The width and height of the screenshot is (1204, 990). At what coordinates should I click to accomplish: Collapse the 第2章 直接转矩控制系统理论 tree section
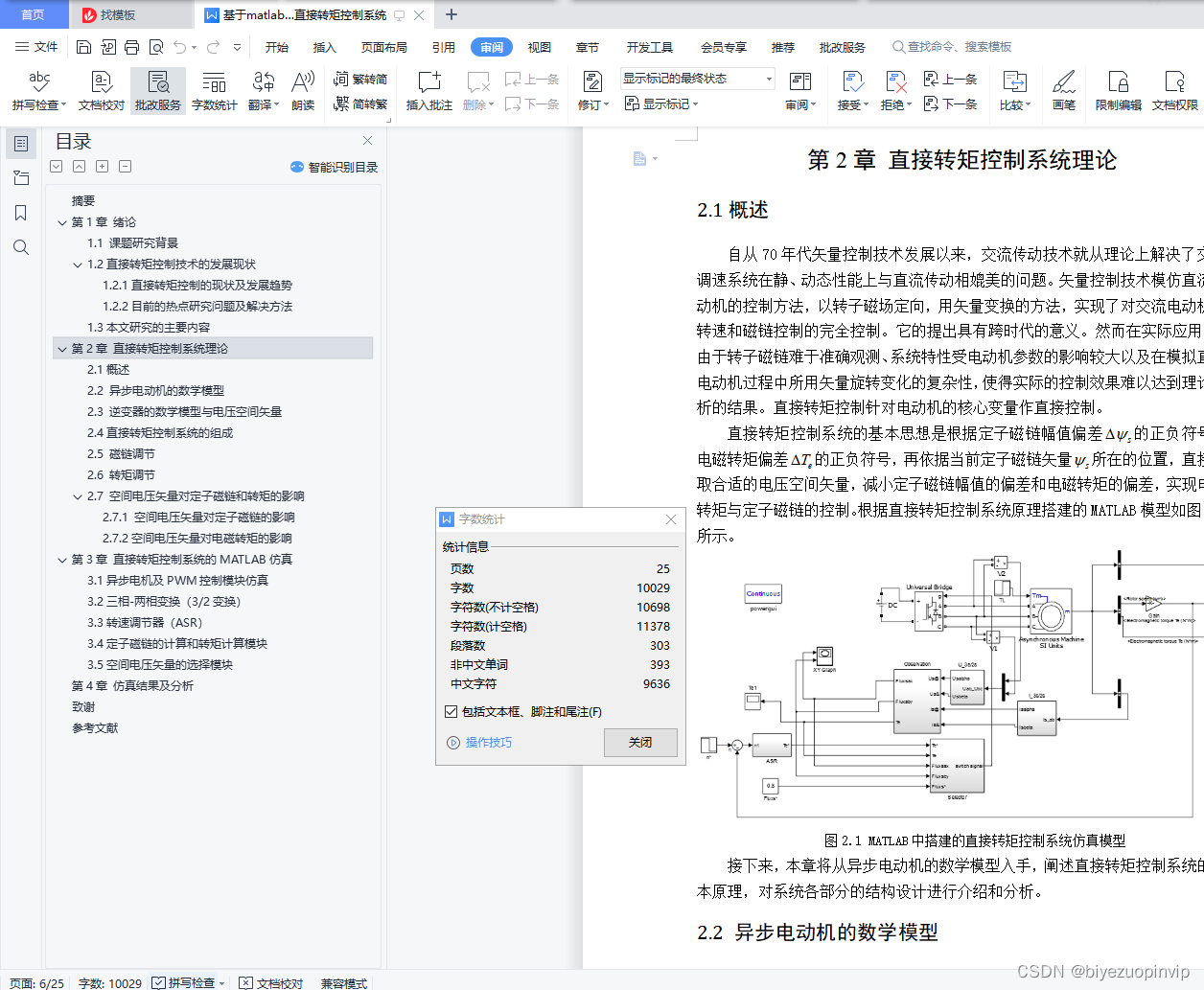click(61, 348)
